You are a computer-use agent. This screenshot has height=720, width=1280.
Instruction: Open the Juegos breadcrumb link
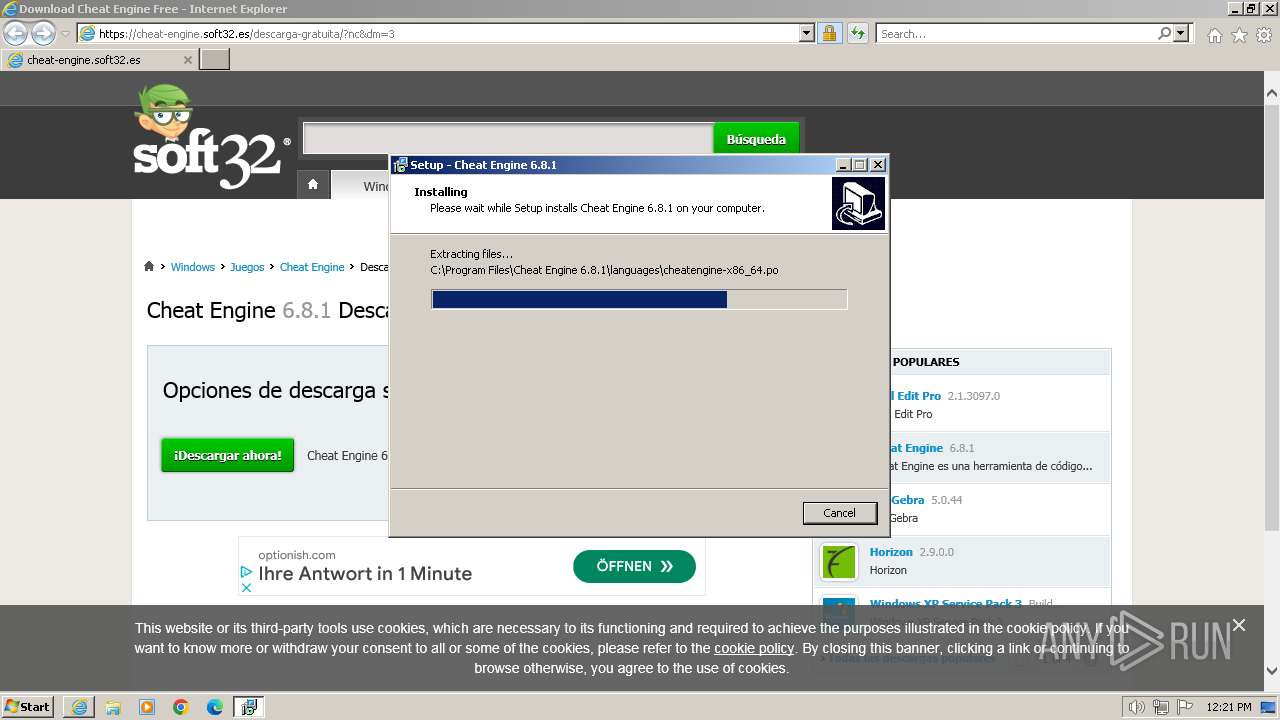pos(247,267)
